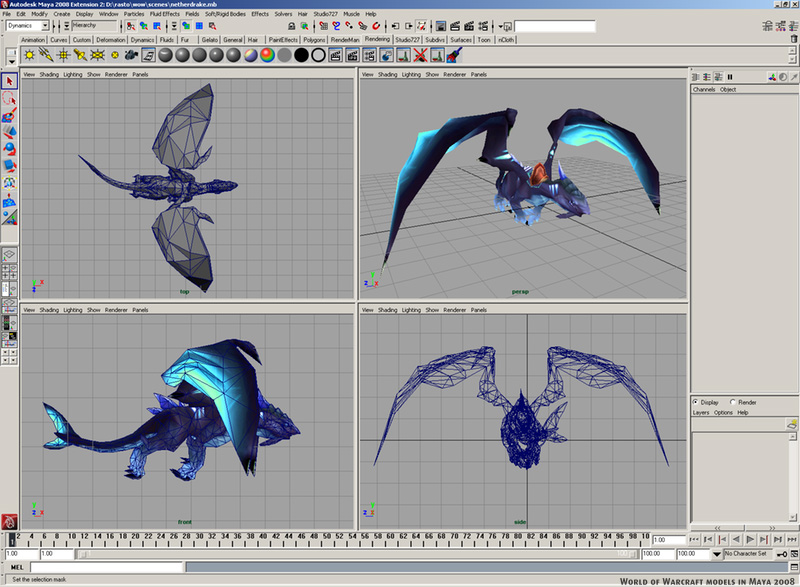Add a directional light from shelf
Image resolution: width=800 pixels, height=587 pixels.
tap(46, 55)
